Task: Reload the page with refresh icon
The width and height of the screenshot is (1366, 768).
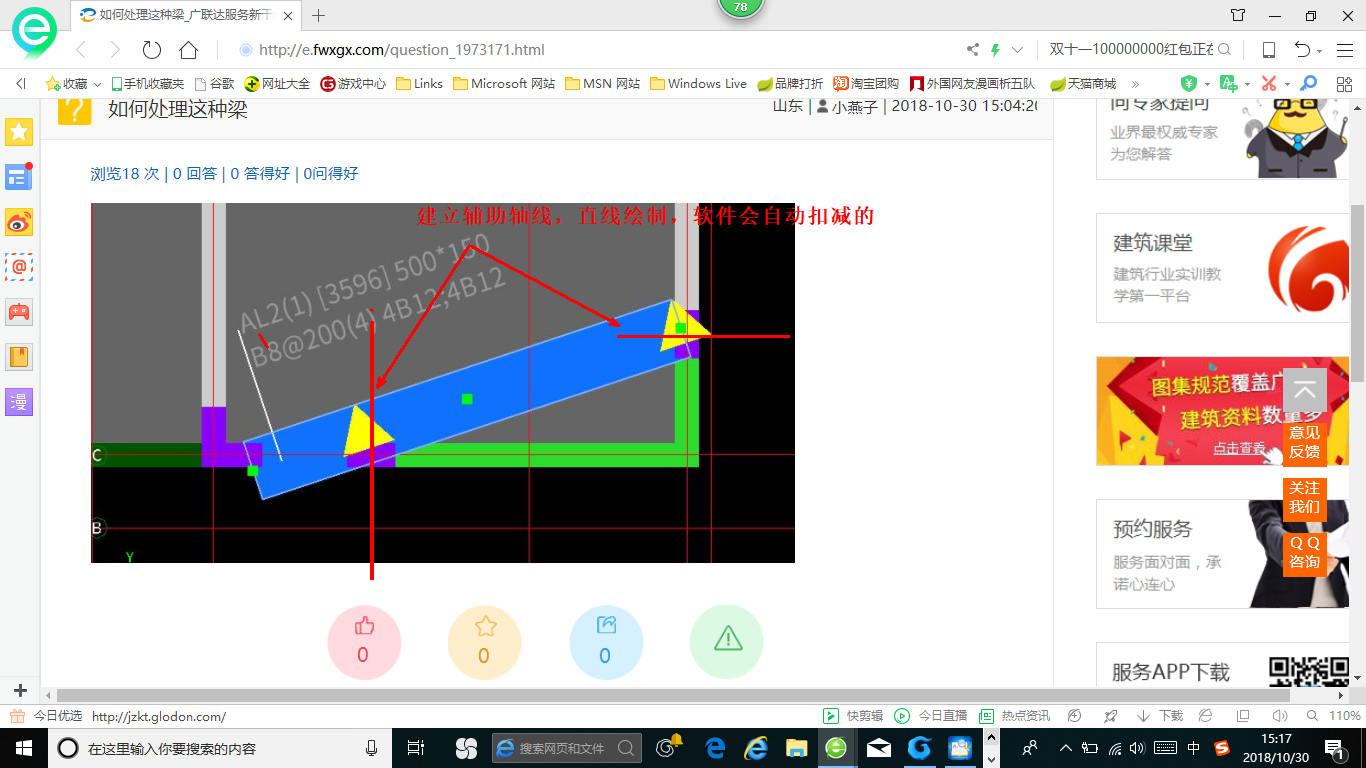Action: pyautogui.click(x=152, y=50)
